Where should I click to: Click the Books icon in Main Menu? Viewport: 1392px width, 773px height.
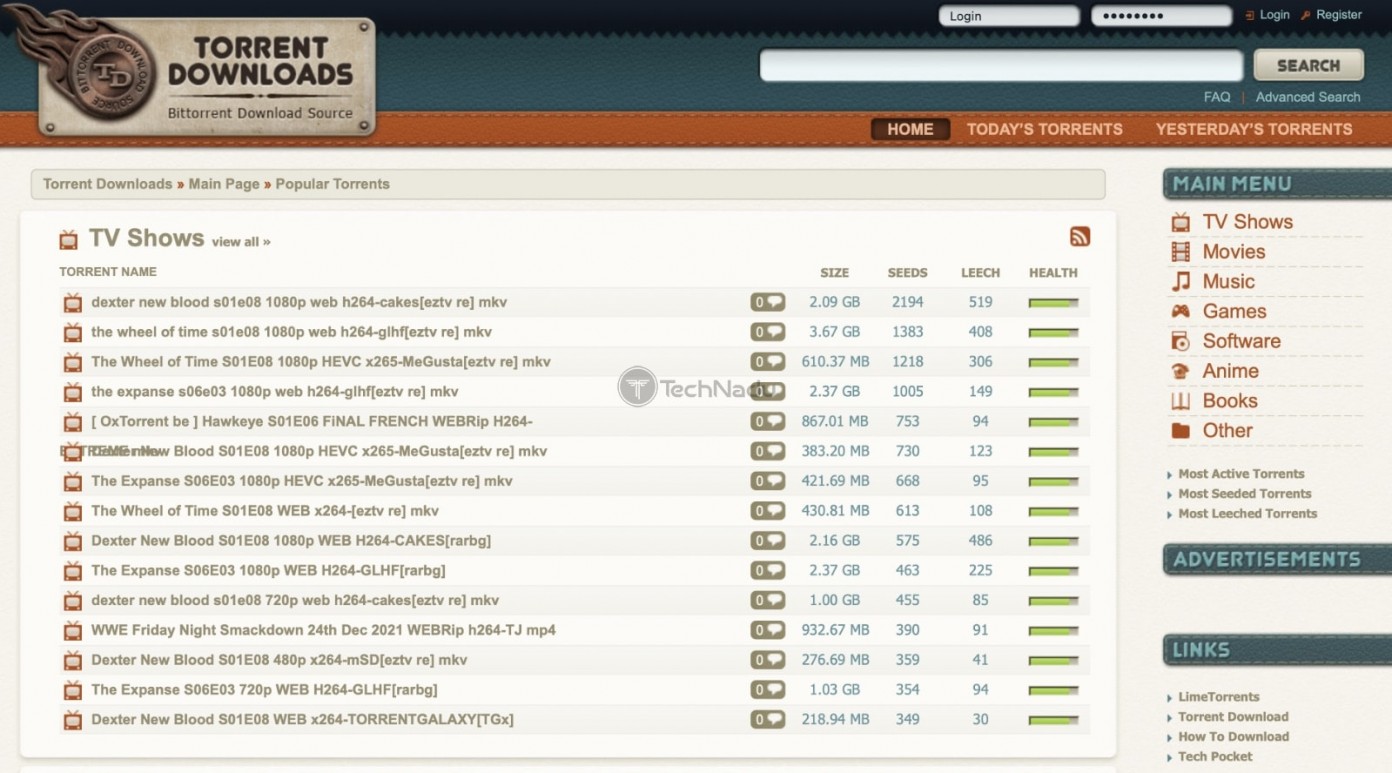click(1181, 401)
